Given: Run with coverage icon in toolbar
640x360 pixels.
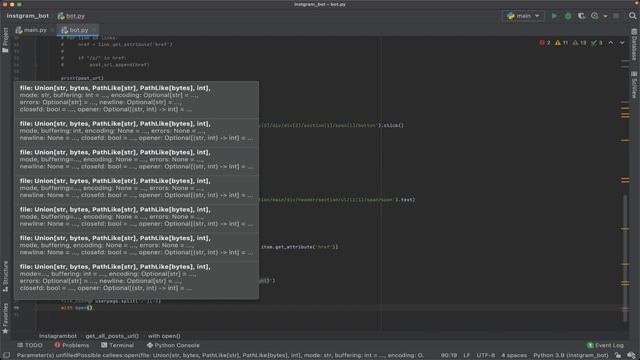Looking at the screenshot, I should click(x=581, y=16).
